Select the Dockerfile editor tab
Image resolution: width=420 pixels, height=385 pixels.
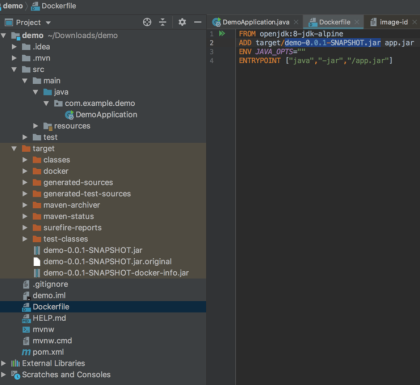(334, 22)
